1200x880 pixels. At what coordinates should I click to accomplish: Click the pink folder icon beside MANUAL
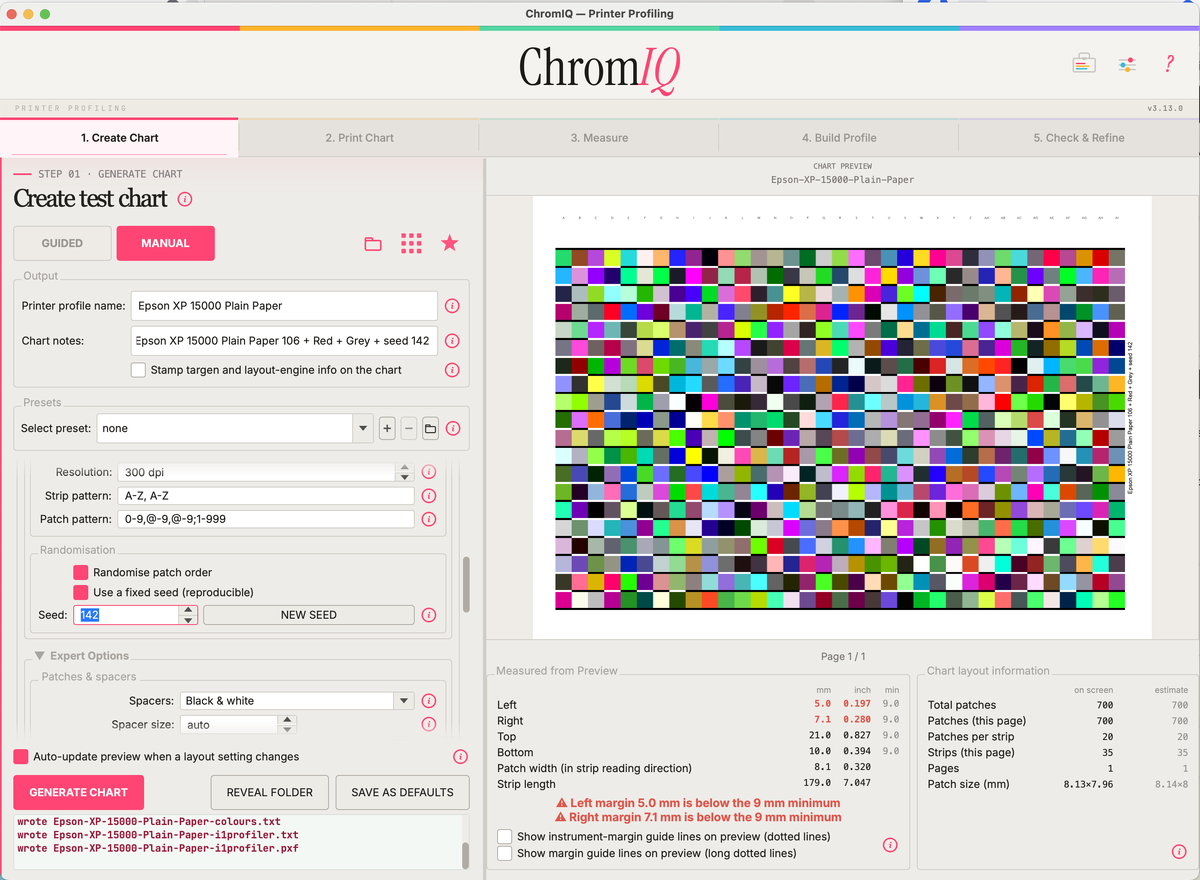[x=373, y=243]
